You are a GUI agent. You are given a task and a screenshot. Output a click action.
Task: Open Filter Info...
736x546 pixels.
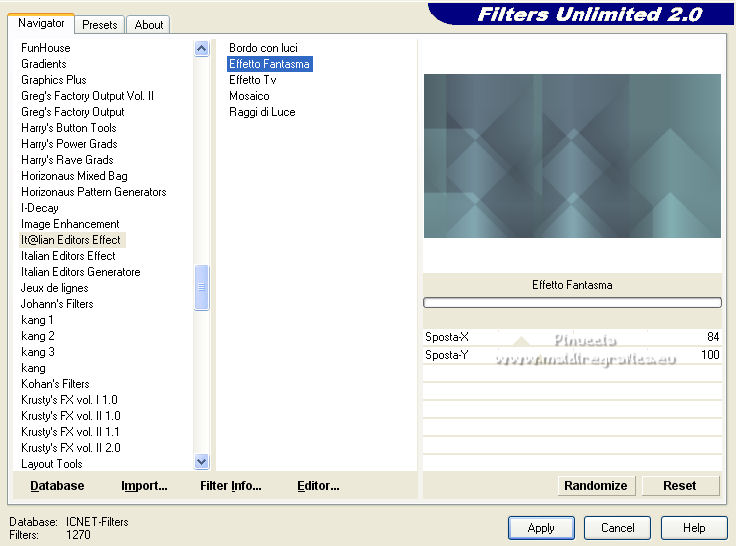click(230, 485)
